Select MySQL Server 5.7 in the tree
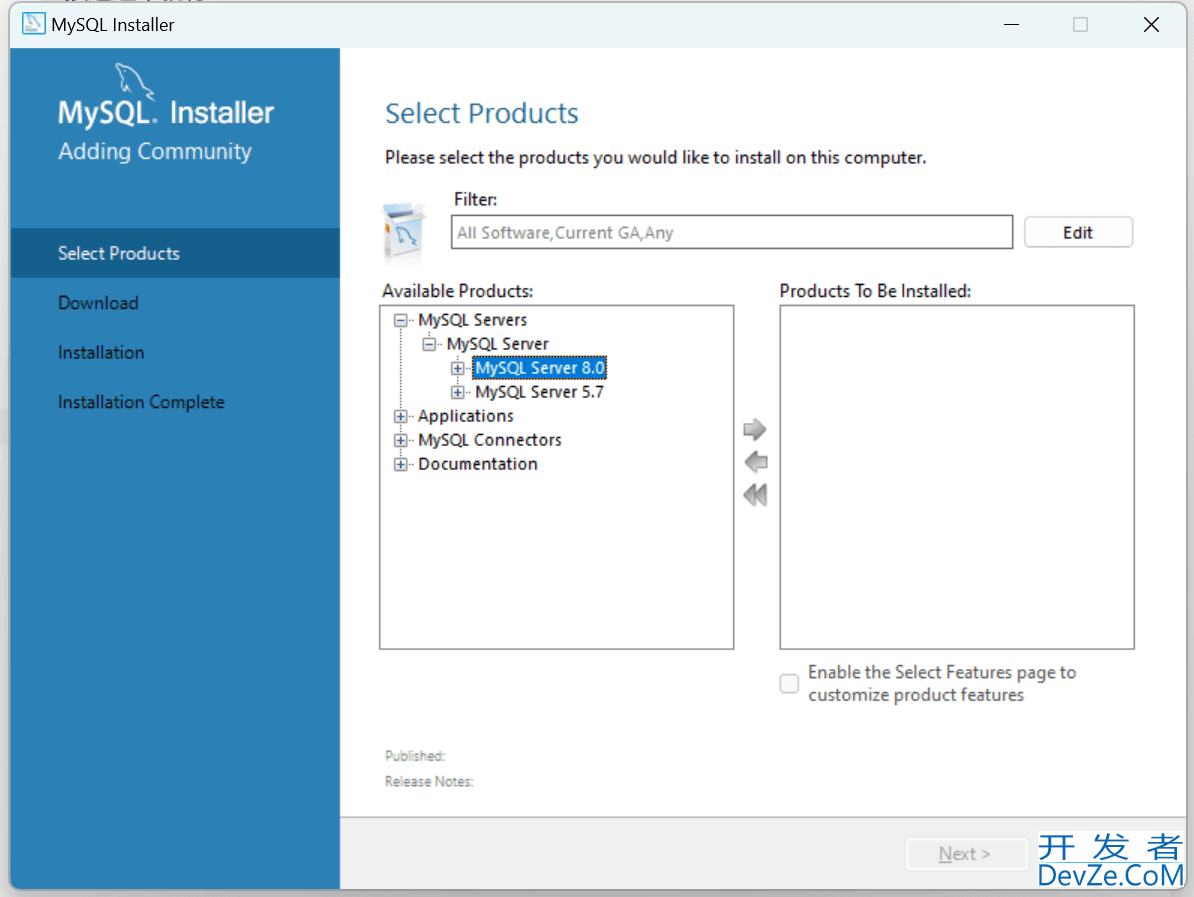Image resolution: width=1194 pixels, height=897 pixels. (540, 392)
